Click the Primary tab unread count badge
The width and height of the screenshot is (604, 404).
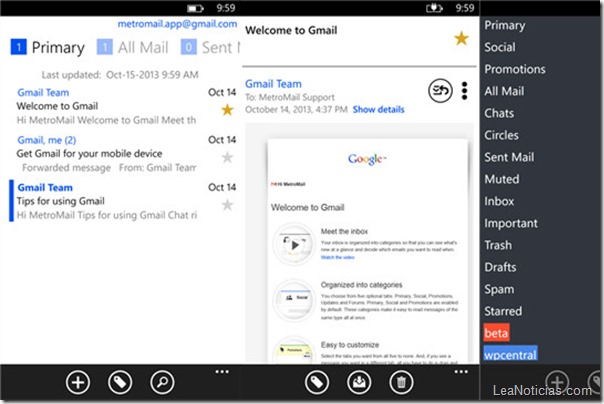[18, 47]
